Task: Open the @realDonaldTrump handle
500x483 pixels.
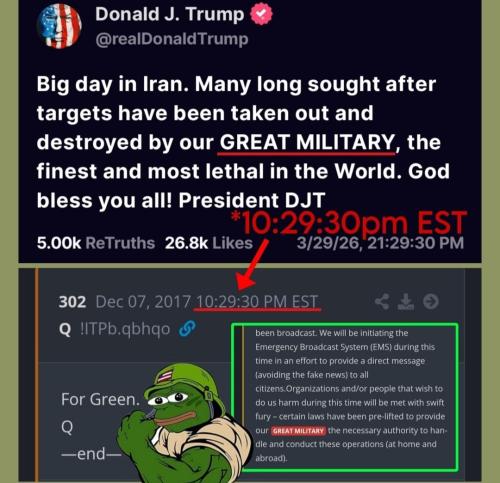Action: pyautogui.click(x=172, y=39)
